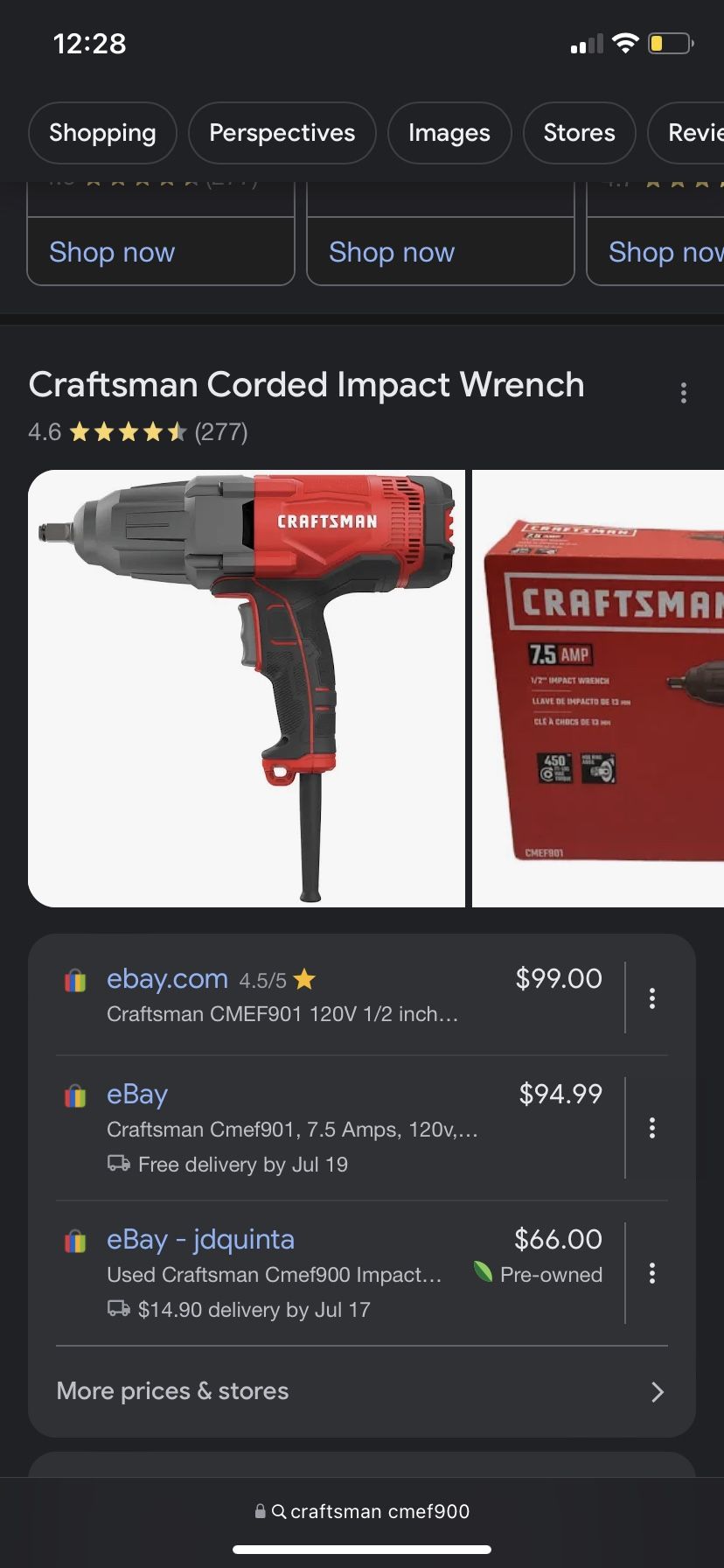The width and height of the screenshot is (724, 1568).
Task: Open the eBay - jdquinta listing link
Action: tap(200, 1239)
